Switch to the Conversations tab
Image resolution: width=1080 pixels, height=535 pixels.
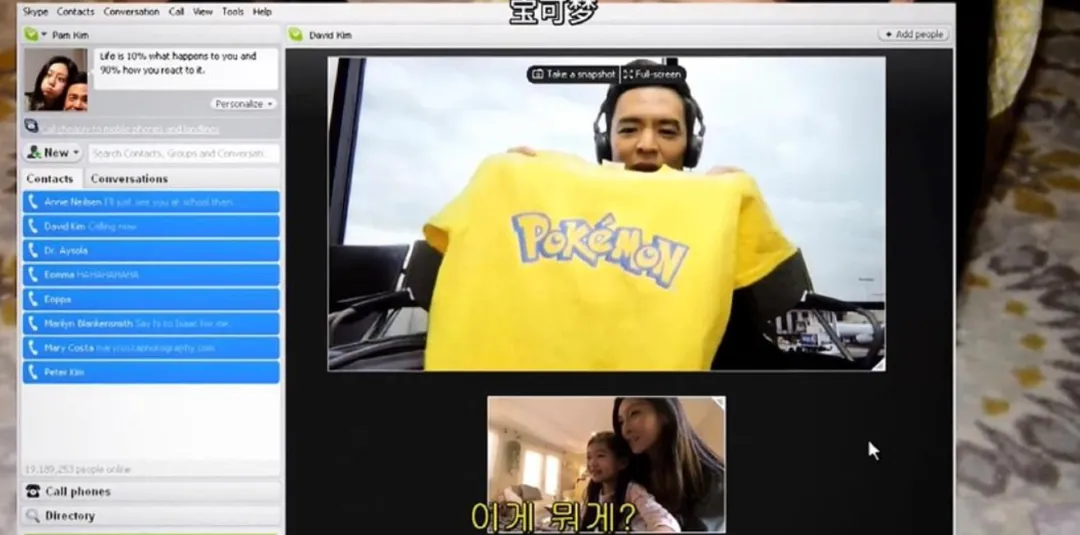(x=129, y=178)
